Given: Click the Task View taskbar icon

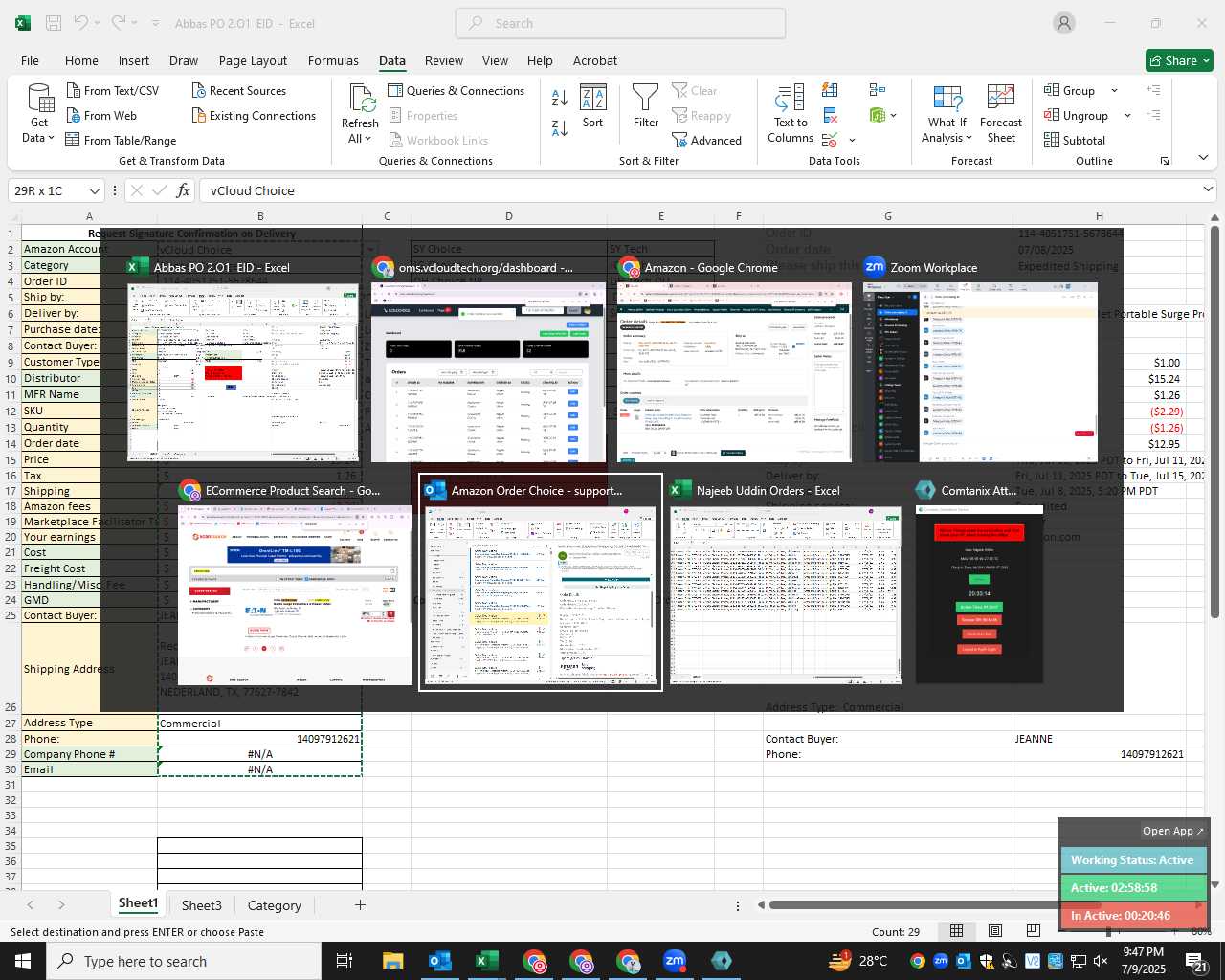Looking at the screenshot, I should [x=345, y=961].
